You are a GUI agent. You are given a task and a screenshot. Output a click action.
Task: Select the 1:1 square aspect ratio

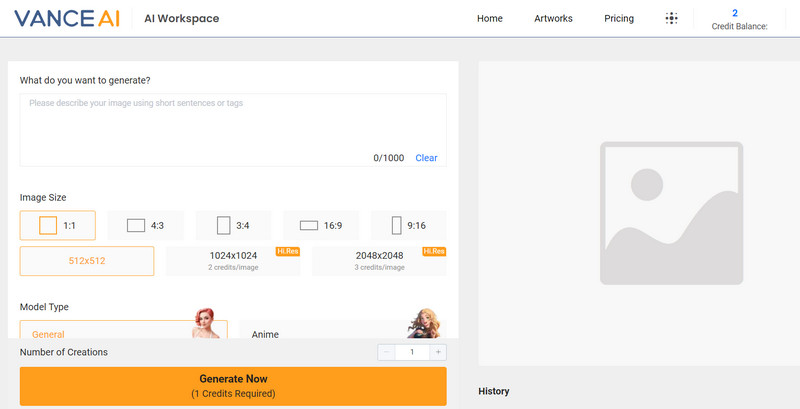(57, 226)
